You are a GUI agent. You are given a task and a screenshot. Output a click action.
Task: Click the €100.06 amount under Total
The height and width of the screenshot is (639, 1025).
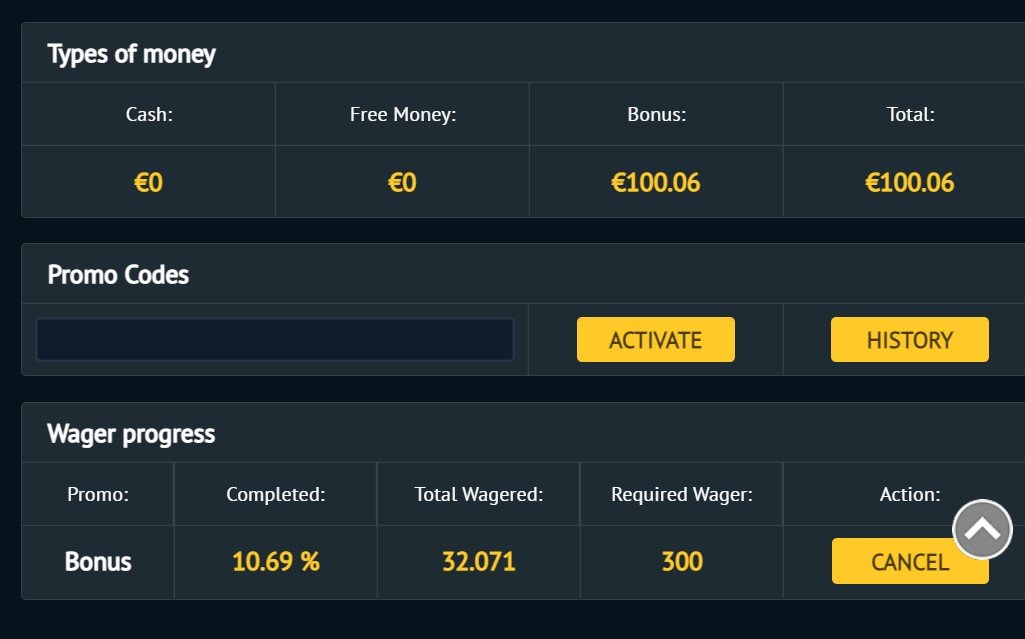coord(909,183)
